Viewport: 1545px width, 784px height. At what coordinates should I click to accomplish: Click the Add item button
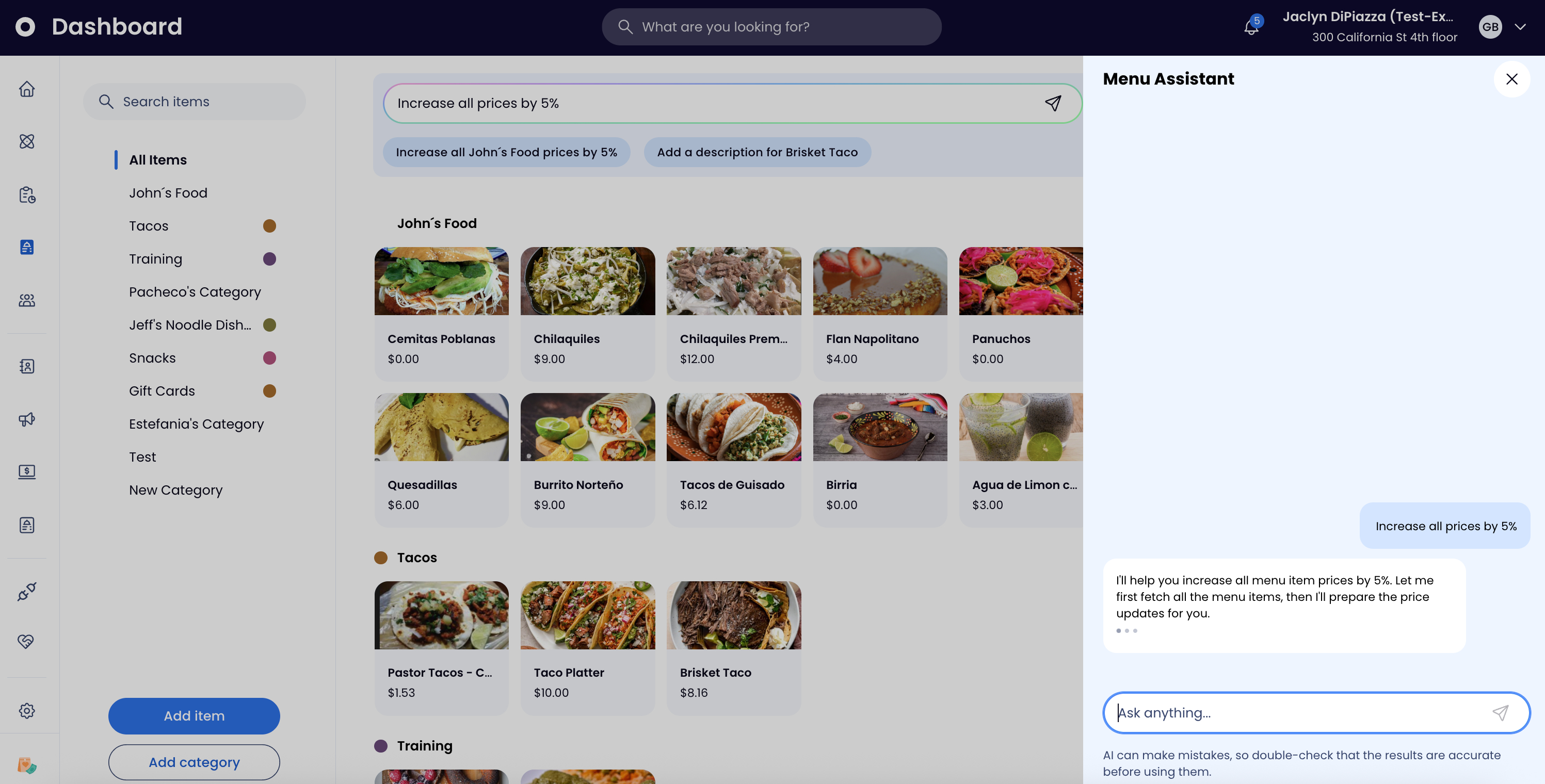(x=194, y=716)
